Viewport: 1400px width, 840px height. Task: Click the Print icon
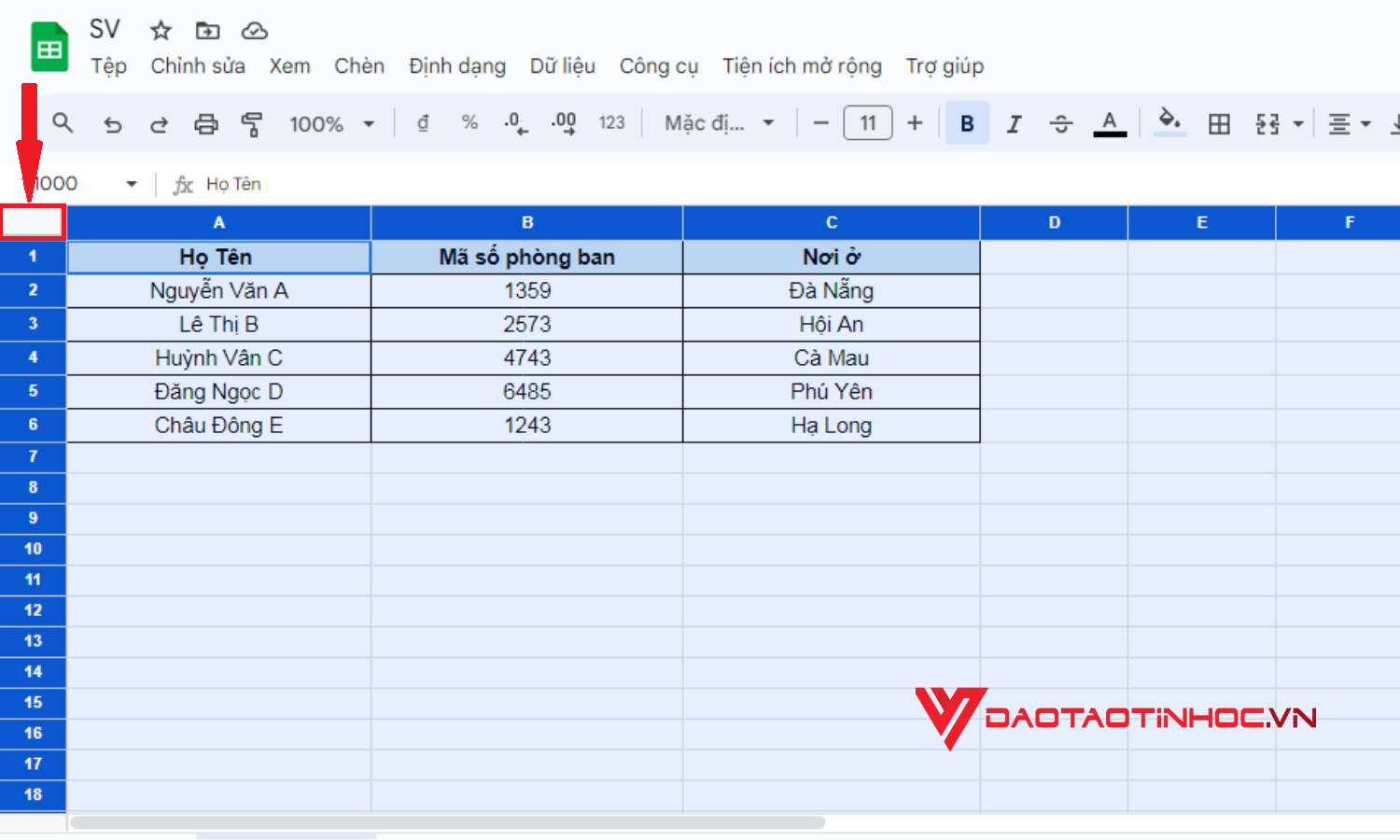click(205, 122)
